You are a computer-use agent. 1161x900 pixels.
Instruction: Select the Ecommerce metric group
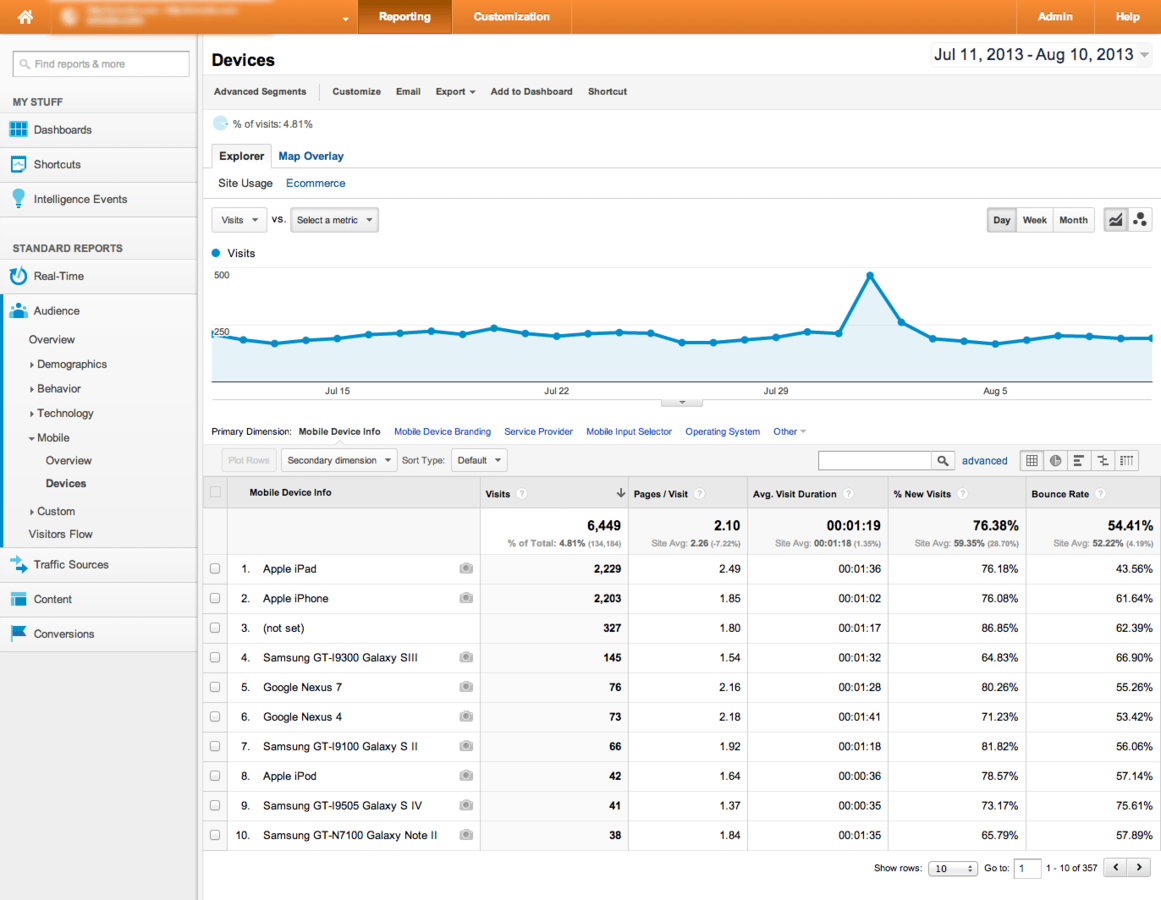pos(315,183)
